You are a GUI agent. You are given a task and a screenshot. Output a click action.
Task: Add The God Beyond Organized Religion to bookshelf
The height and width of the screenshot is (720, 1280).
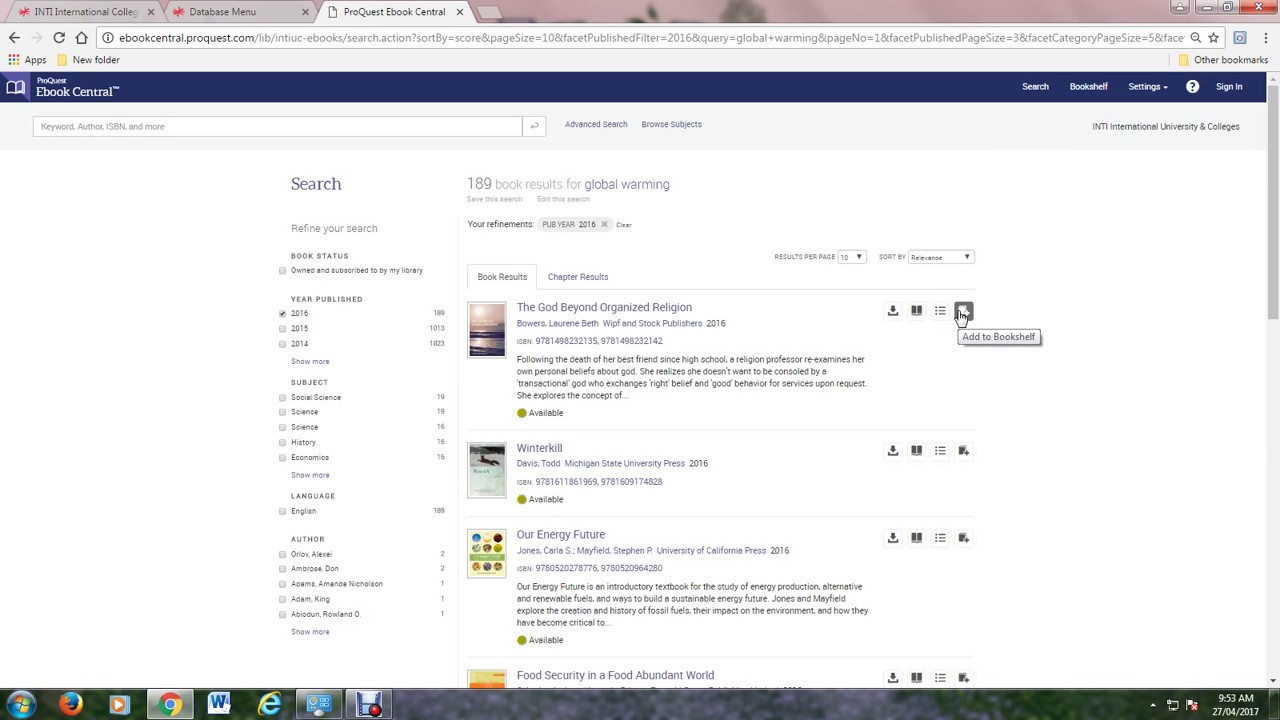click(963, 311)
